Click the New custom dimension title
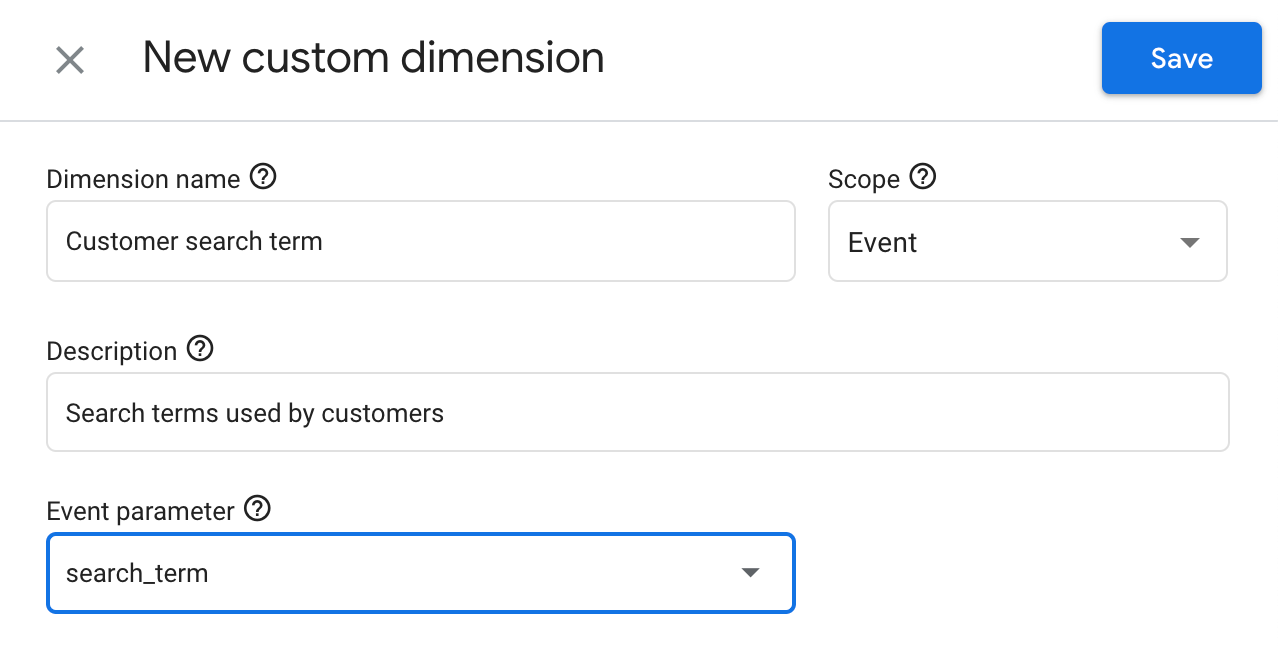Viewport: 1278px width, 648px height. (373, 57)
